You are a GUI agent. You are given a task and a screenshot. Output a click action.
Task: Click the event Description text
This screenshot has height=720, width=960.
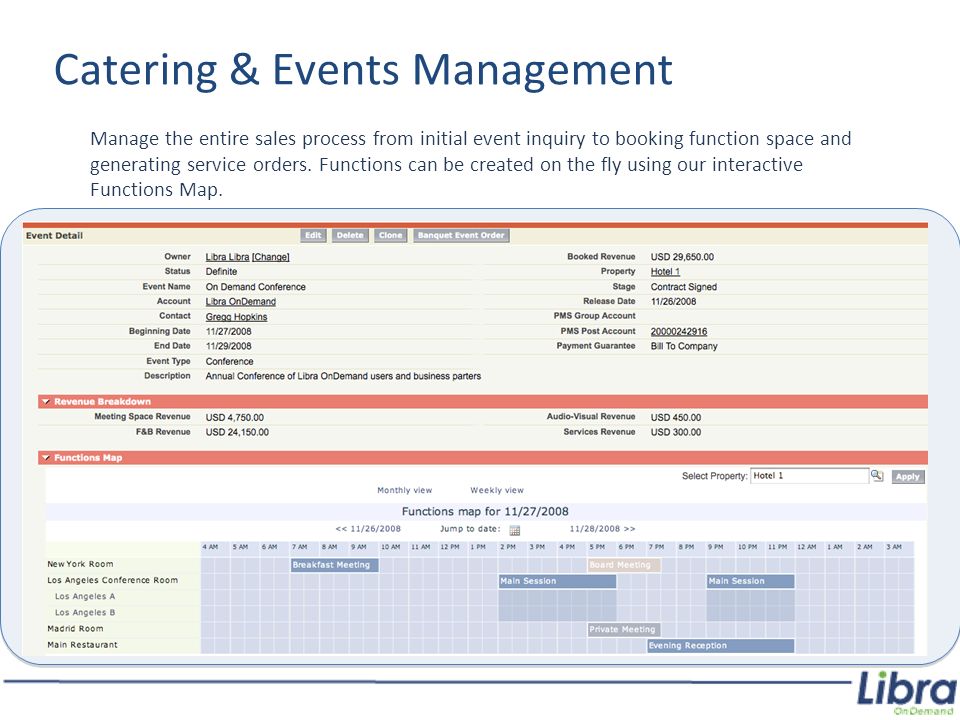point(343,377)
